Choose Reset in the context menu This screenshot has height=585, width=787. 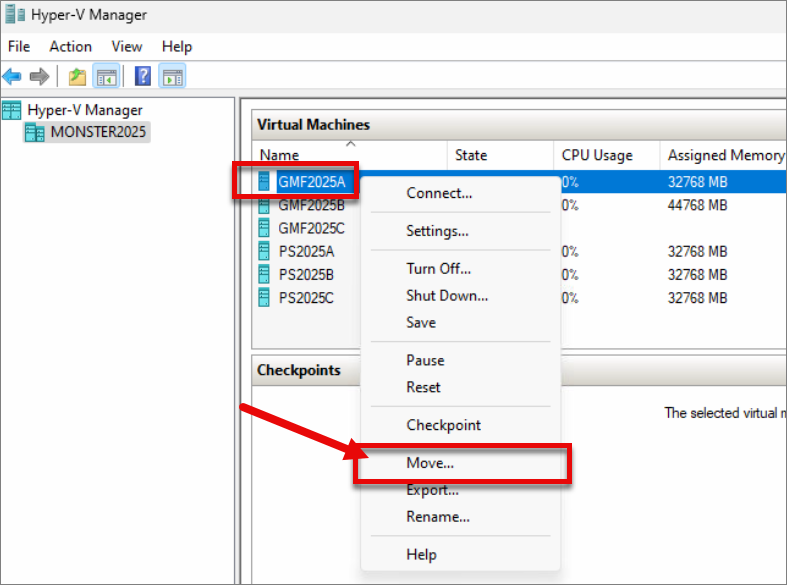point(460,387)
